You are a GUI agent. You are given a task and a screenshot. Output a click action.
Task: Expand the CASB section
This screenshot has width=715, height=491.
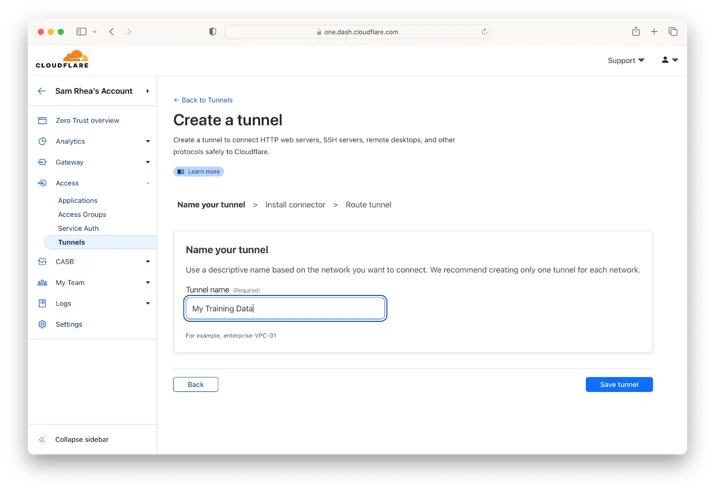tap(148, 262)
